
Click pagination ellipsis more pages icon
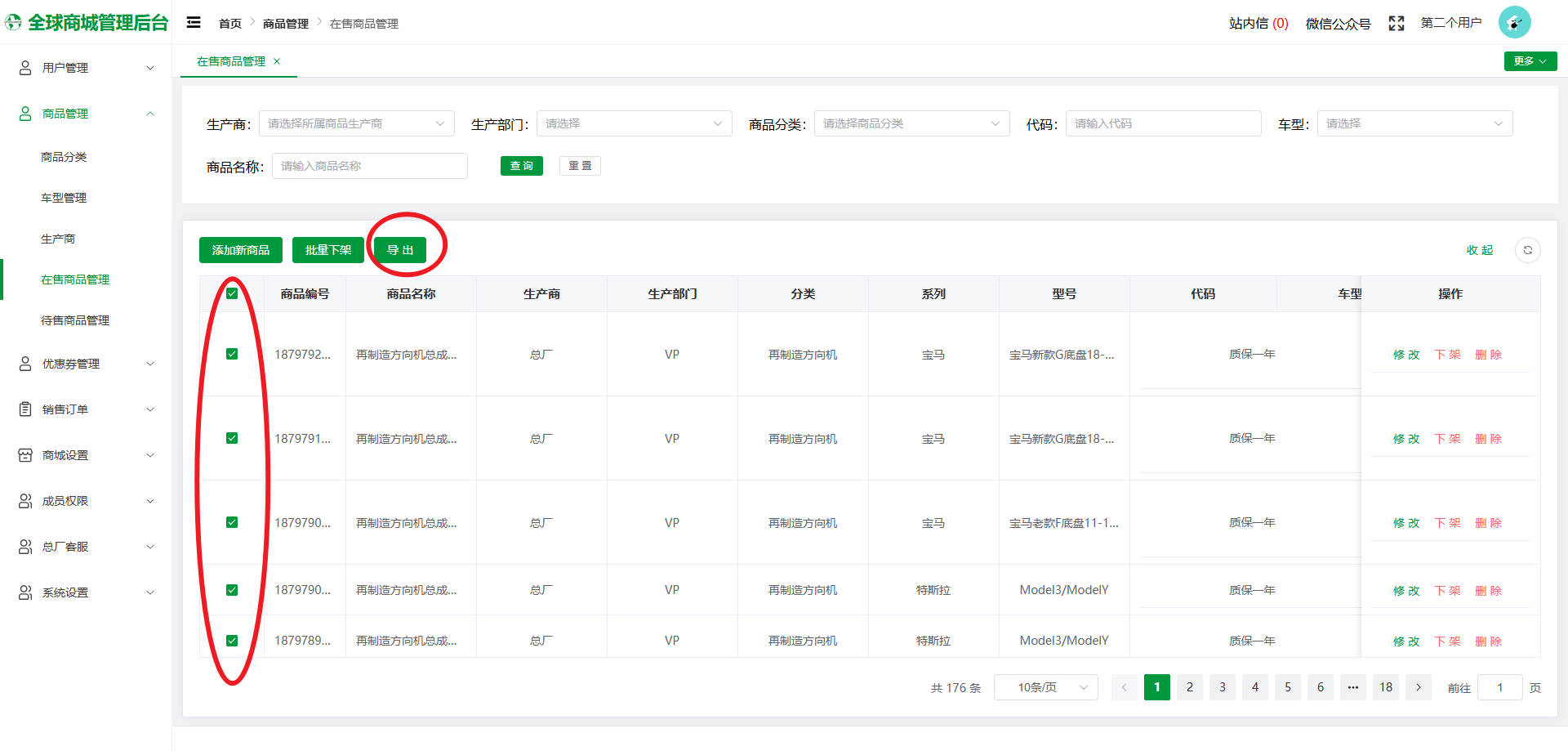(x=1352, y=687)
